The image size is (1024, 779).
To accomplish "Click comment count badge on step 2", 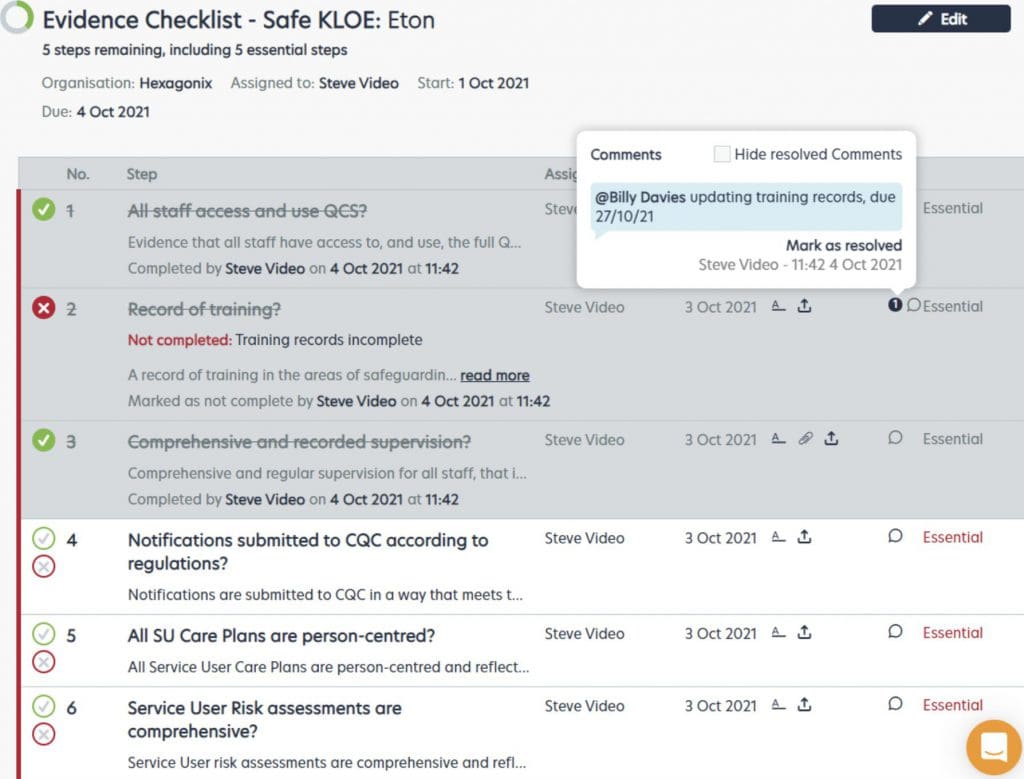I will point(895,305).
